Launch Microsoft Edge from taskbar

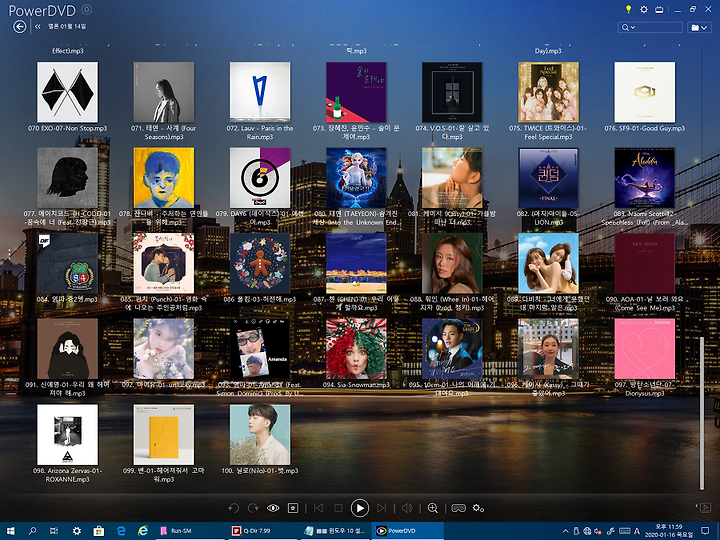(121, 531)
